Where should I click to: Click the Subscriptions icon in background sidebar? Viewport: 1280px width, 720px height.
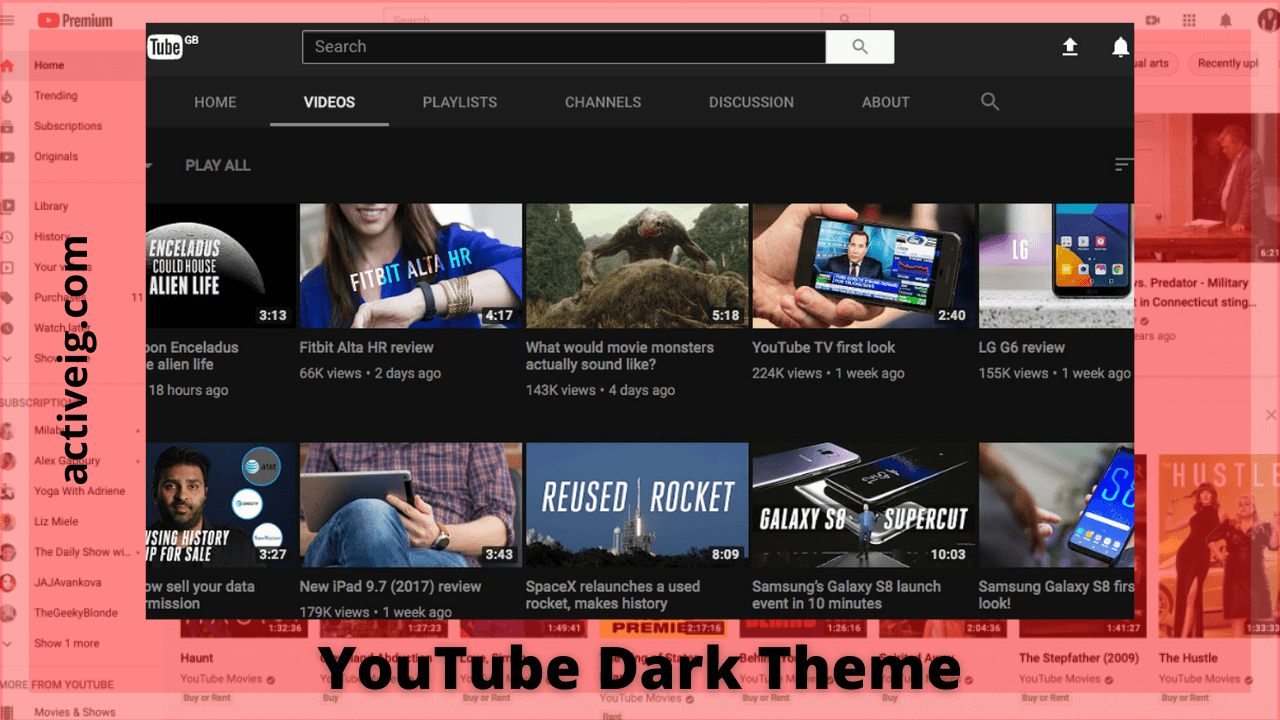(x=7, y=127)
